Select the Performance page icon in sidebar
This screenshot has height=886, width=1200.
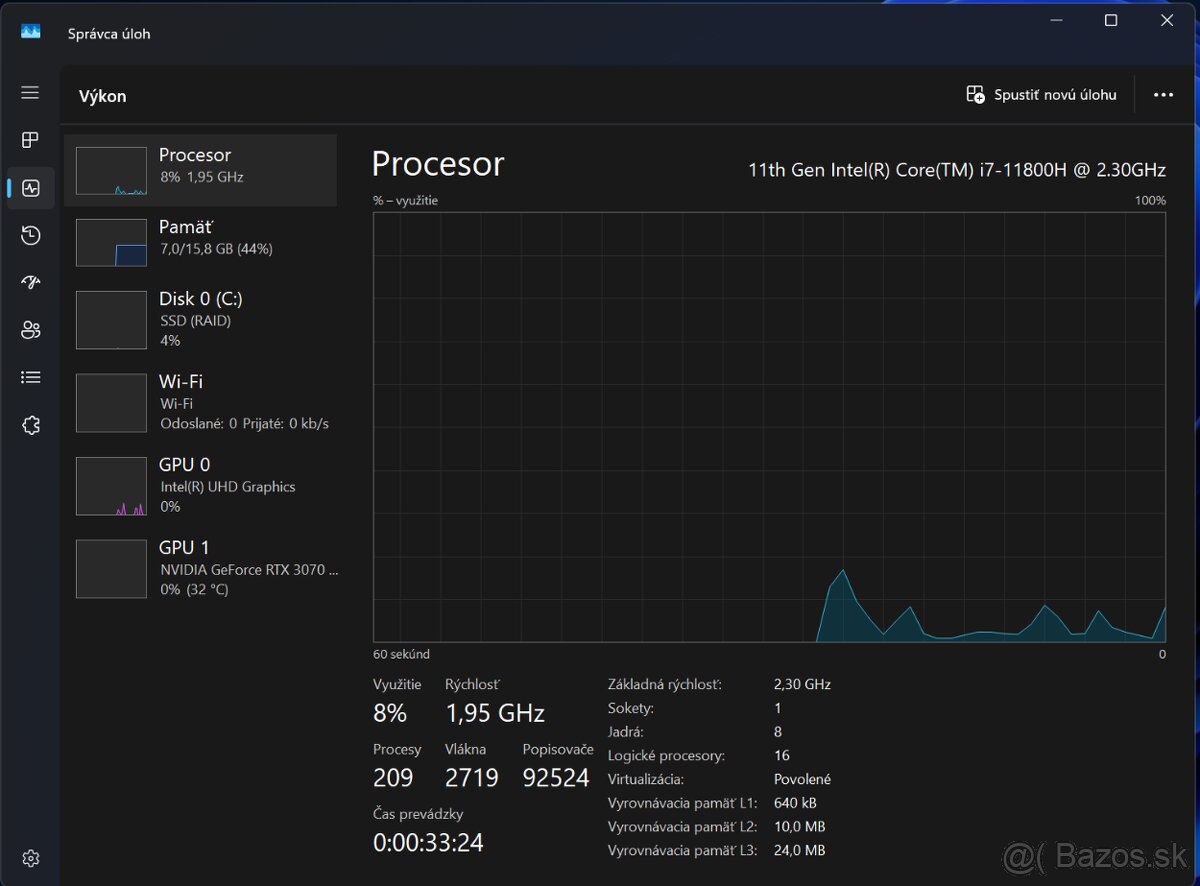30,188
